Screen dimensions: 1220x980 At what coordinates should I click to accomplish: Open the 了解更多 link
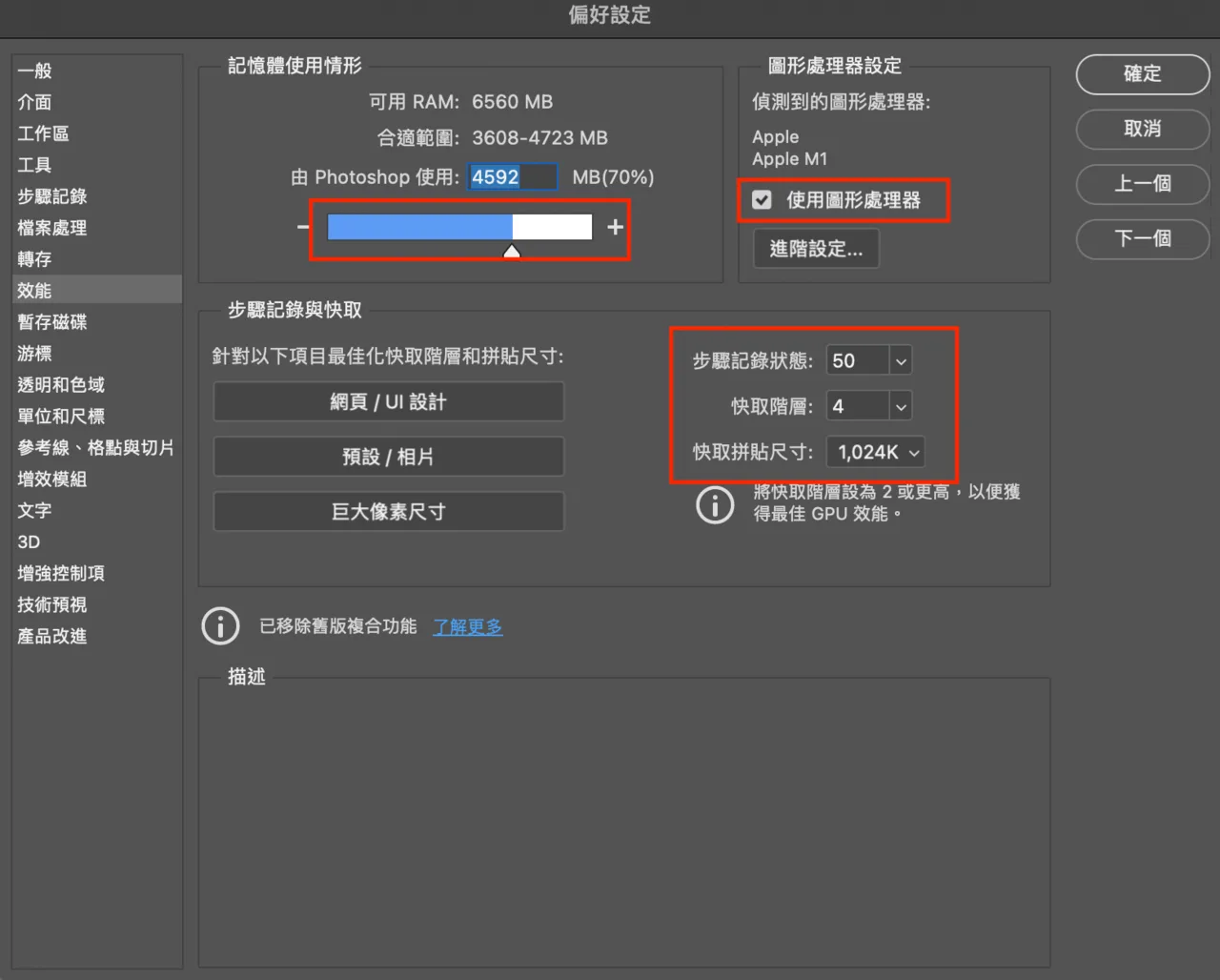pos(468,627)
